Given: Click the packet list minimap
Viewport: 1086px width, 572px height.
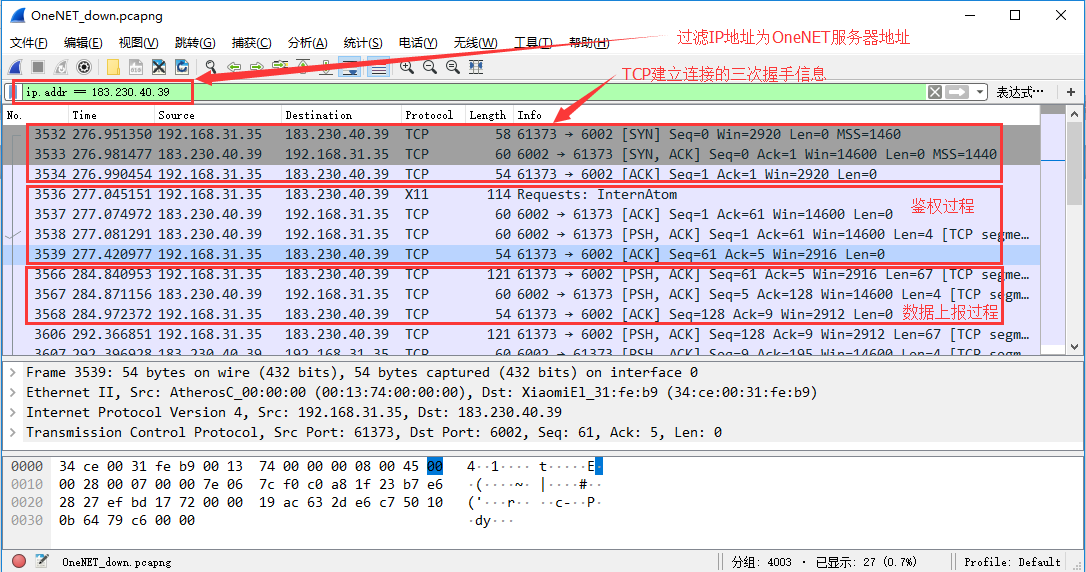Looking at the screenshot, I should 1053,229.
